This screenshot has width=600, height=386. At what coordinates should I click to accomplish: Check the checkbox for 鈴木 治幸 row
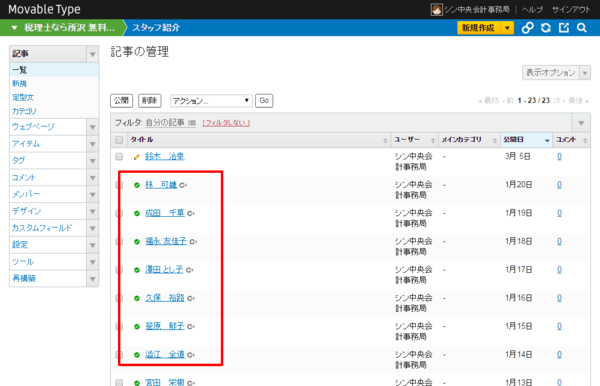(x=119, y=156)
